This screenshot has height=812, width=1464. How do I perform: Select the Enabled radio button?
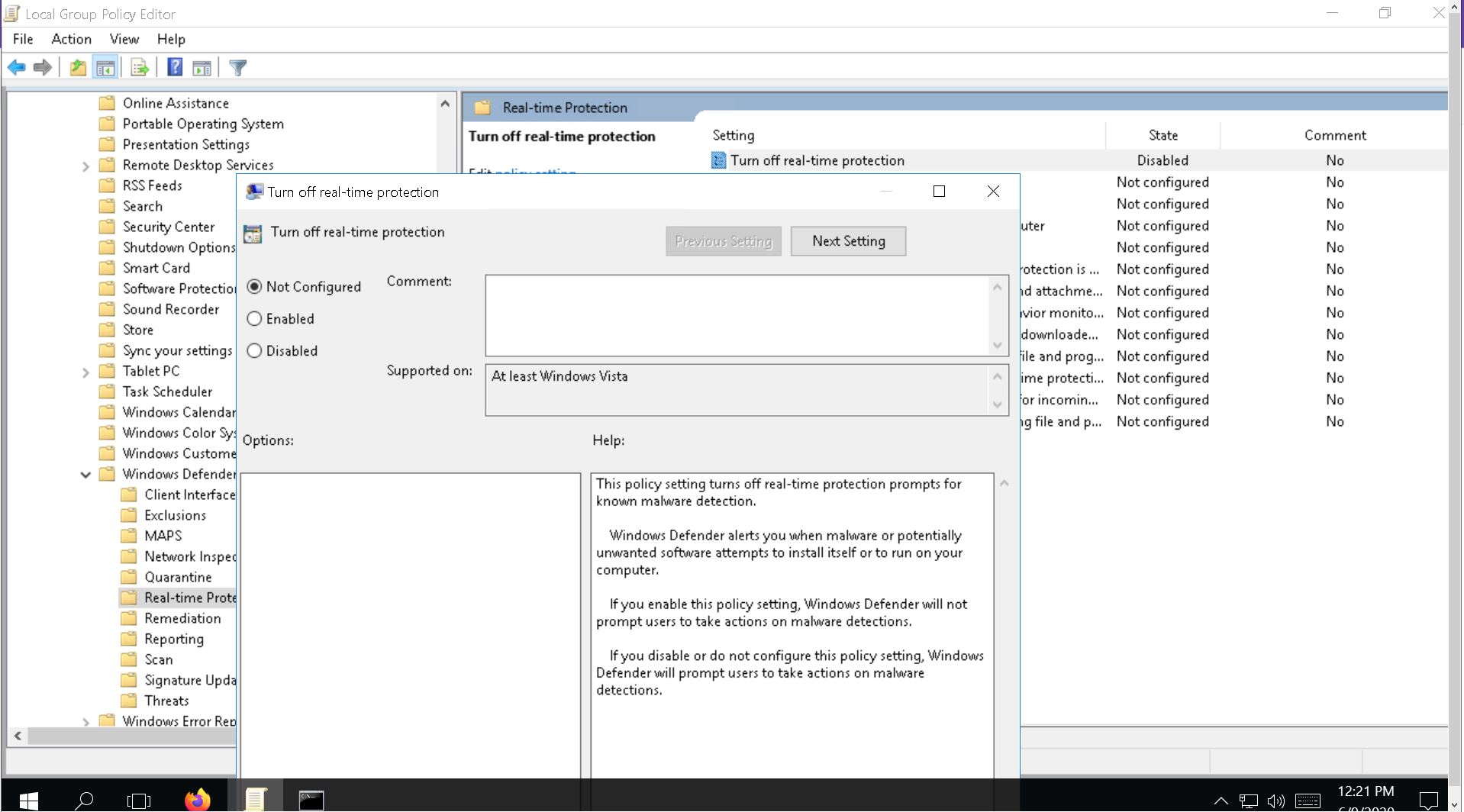(x=255, y=318)
